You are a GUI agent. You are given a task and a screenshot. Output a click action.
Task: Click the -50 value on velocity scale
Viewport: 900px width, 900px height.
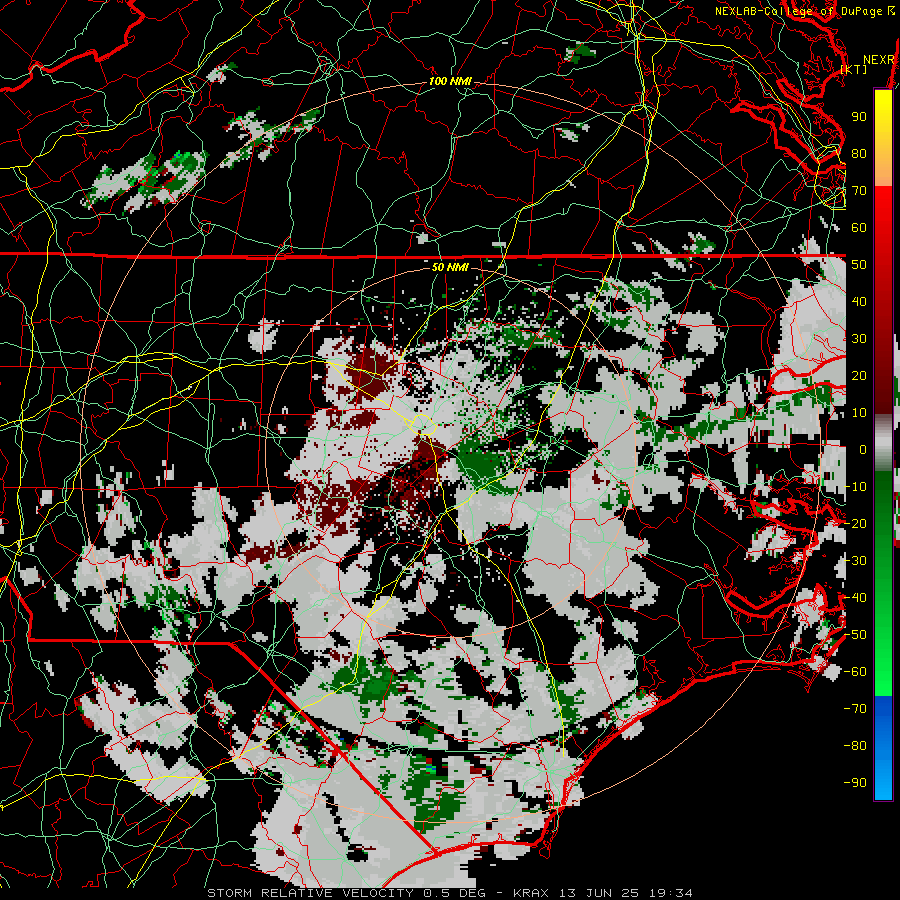855,635
